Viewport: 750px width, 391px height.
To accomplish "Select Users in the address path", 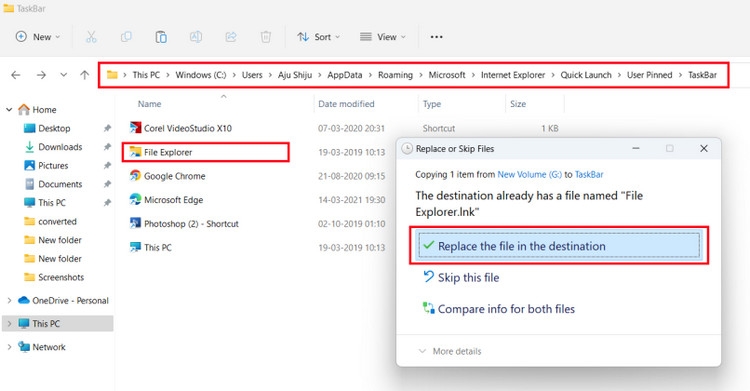I will (252, 75).
